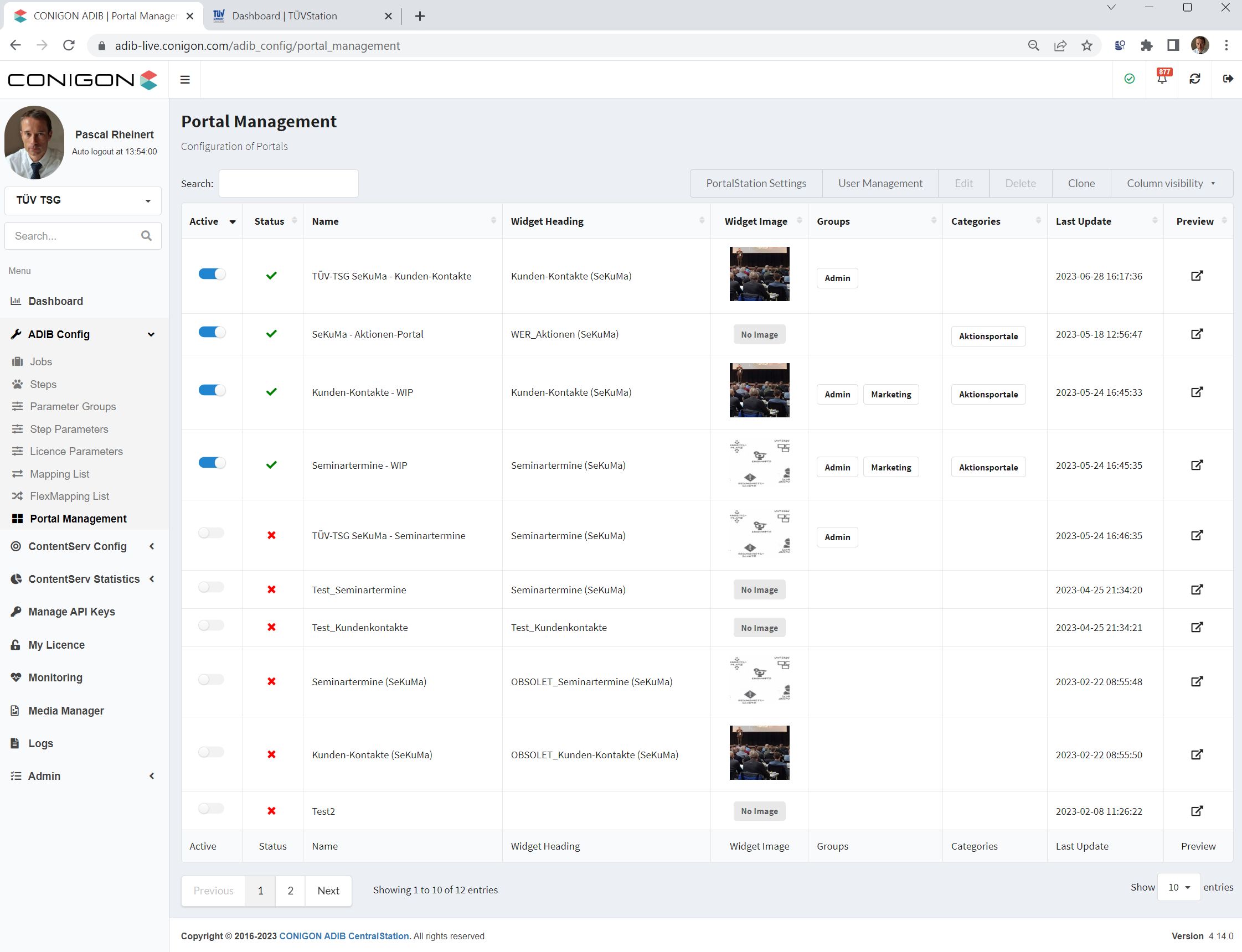Change the Show 10 entries selector

(1179, 887)
